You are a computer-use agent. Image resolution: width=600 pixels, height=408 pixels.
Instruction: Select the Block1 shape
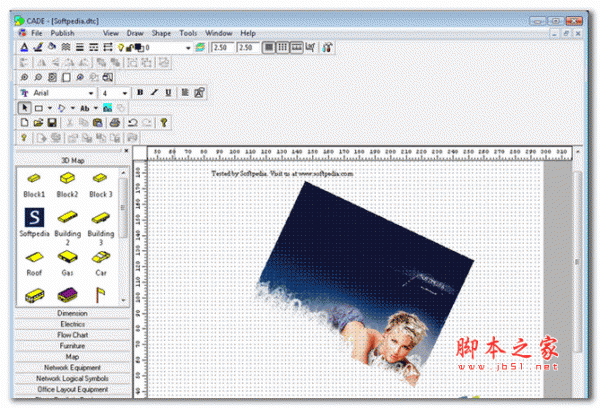[x=34, y=185]
